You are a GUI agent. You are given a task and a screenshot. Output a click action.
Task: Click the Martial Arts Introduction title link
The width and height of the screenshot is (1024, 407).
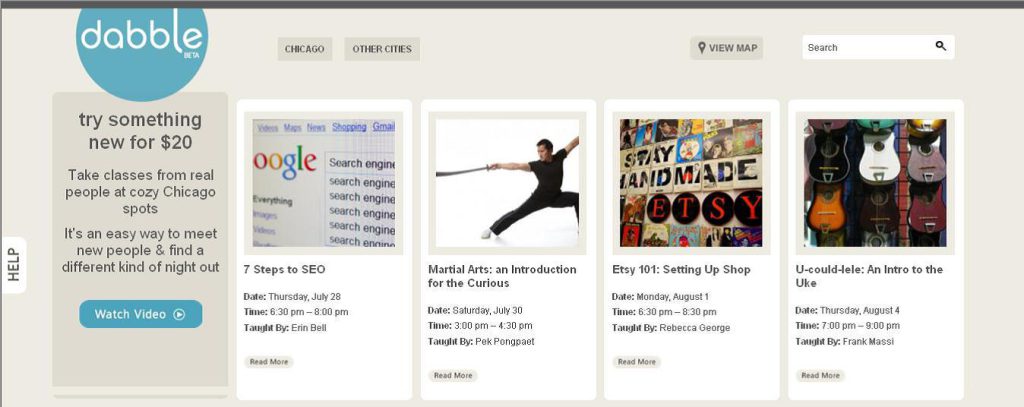(502, 276)
